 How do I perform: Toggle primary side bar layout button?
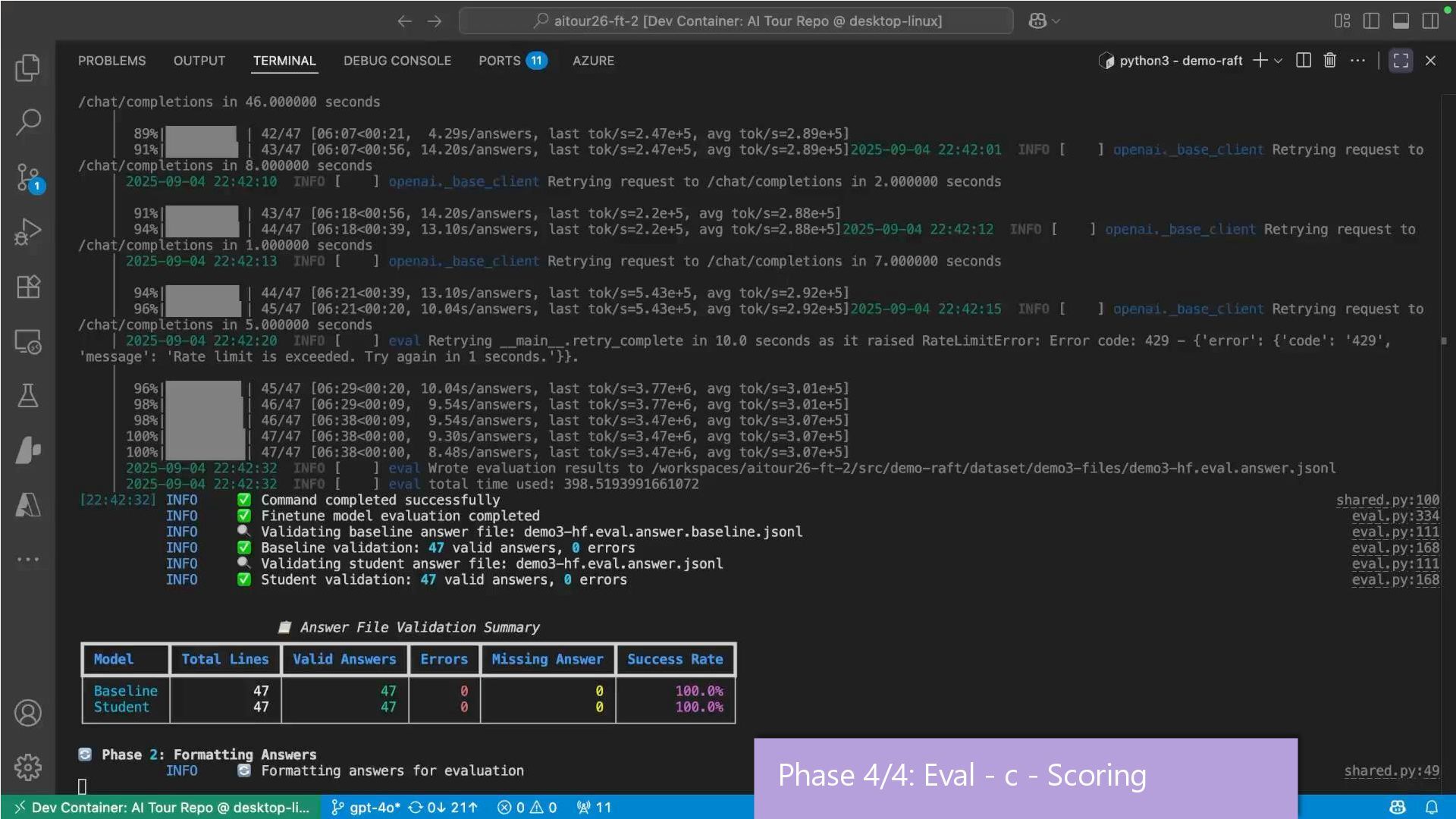[1371, 20]
